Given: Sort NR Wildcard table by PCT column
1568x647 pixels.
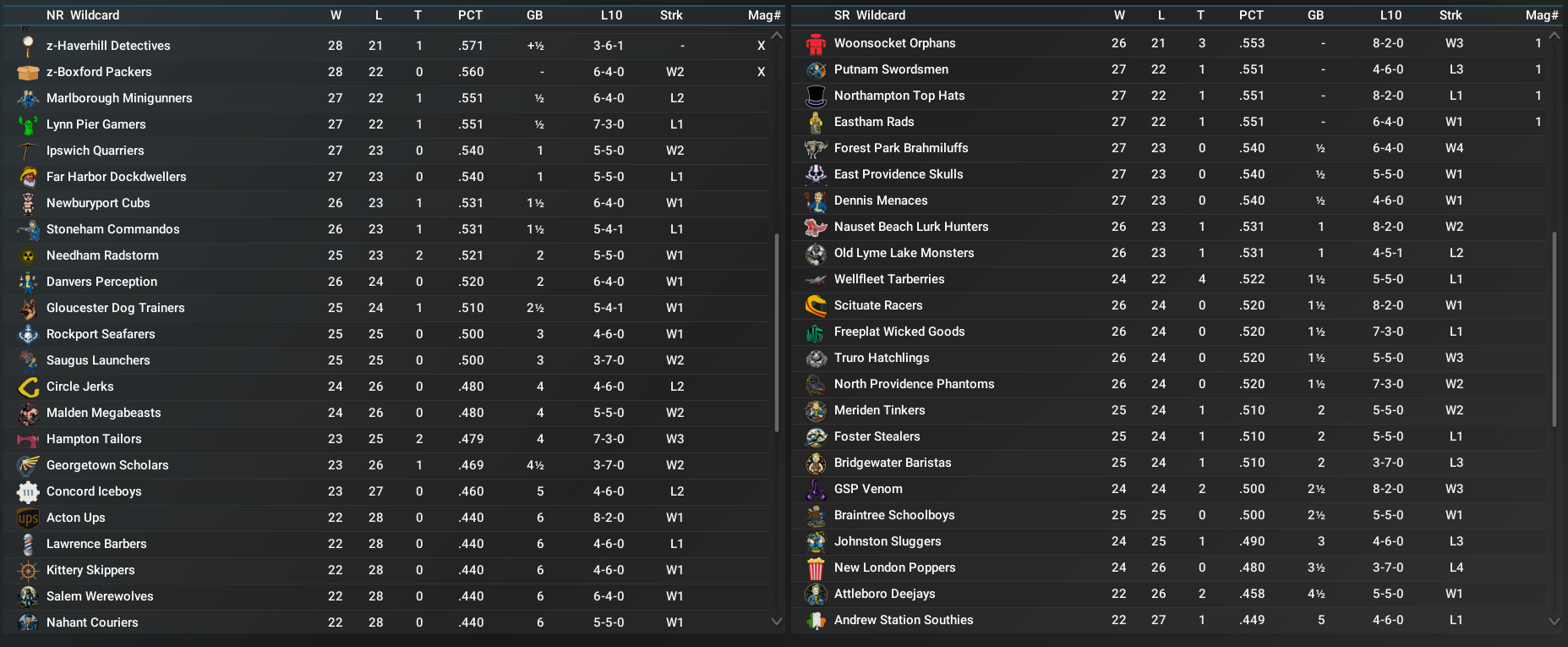Looking at the screenshot, I should point(470,15).
